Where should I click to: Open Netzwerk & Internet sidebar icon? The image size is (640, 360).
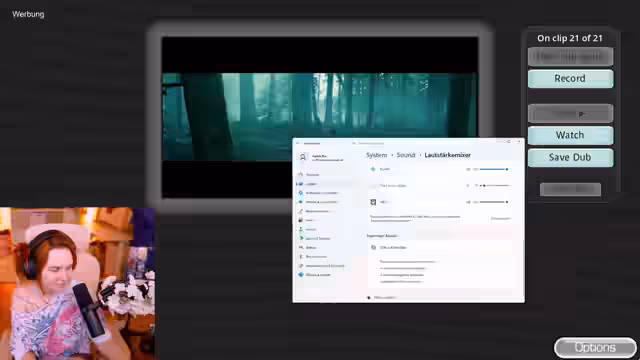301,202
